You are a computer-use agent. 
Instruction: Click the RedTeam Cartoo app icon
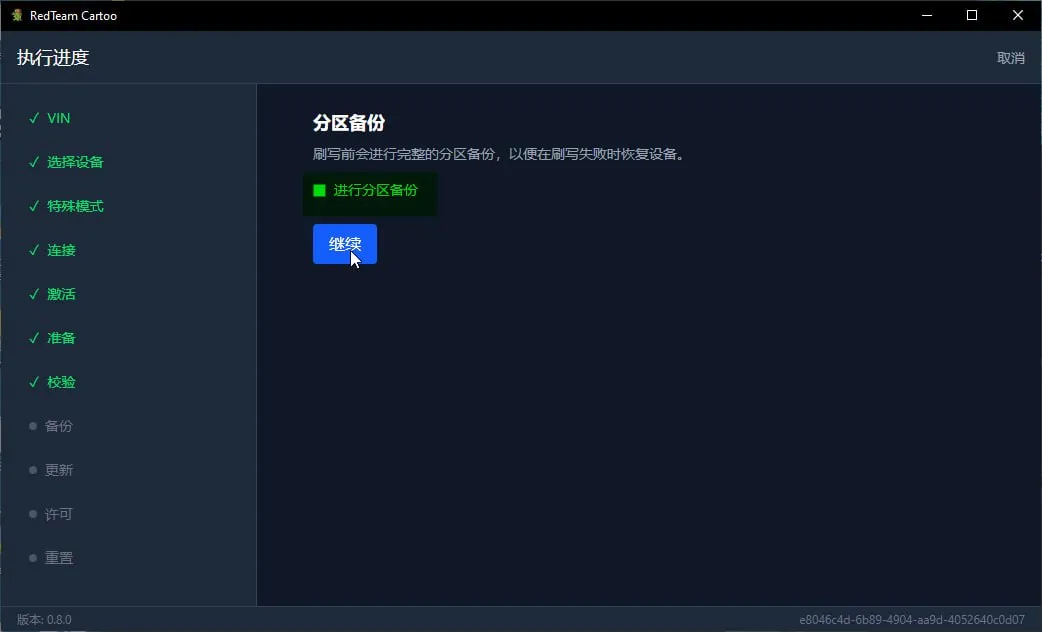tap(17, 15)
